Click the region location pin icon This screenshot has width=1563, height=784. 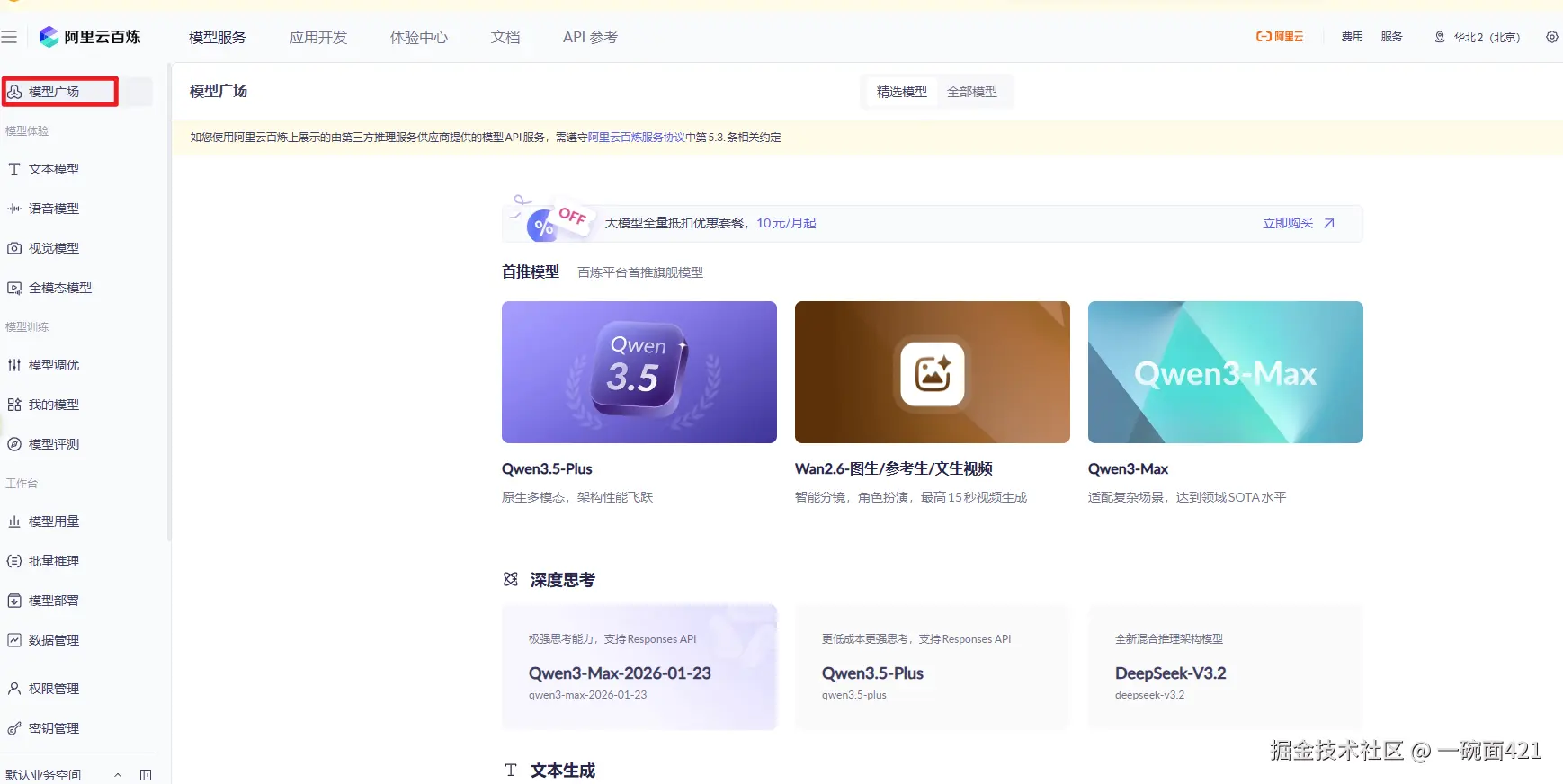click(1440, 37)
